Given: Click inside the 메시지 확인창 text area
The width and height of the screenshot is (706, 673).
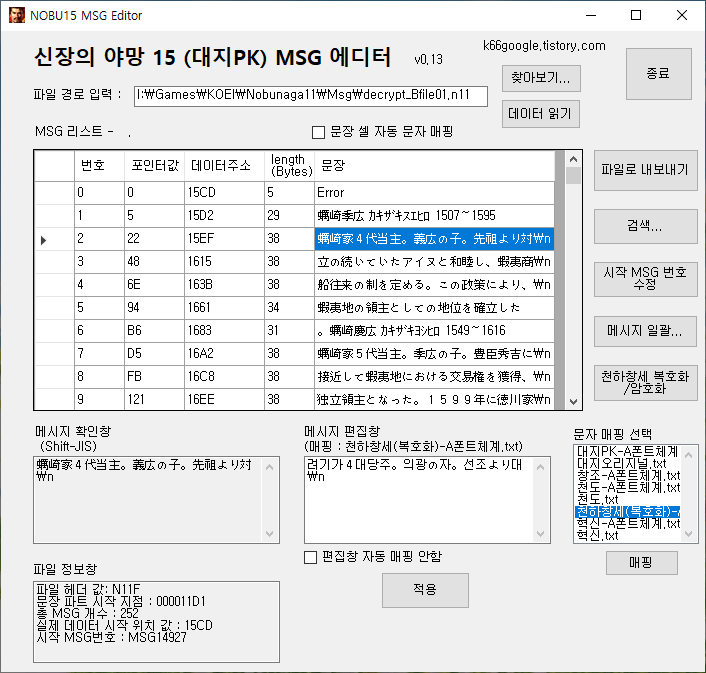Looking at the screenshot, I should click(149, 500).
